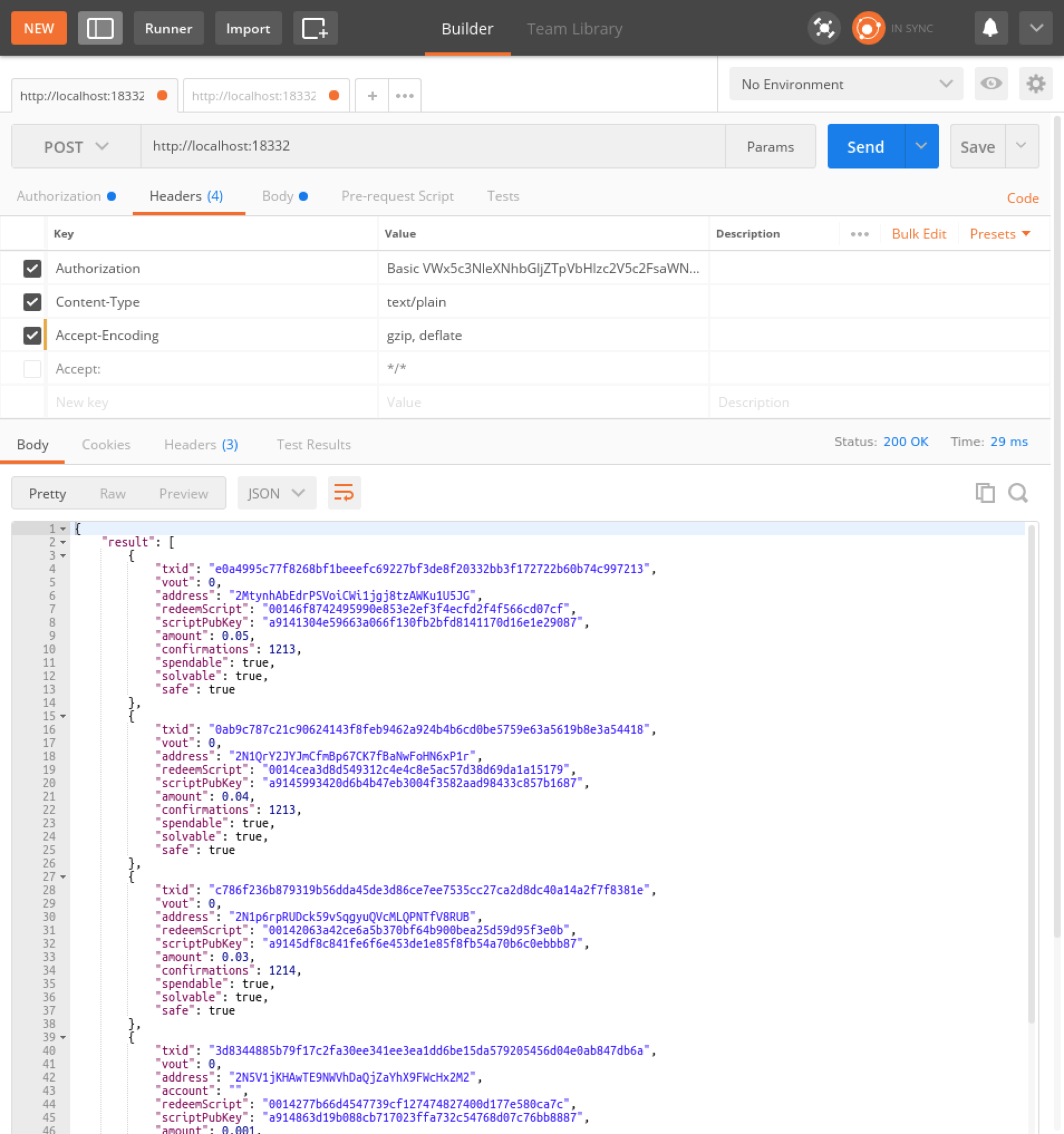Open request Authorization tab
Viewport: 1064px width, 1134px height.
click(x=66, y=196)
